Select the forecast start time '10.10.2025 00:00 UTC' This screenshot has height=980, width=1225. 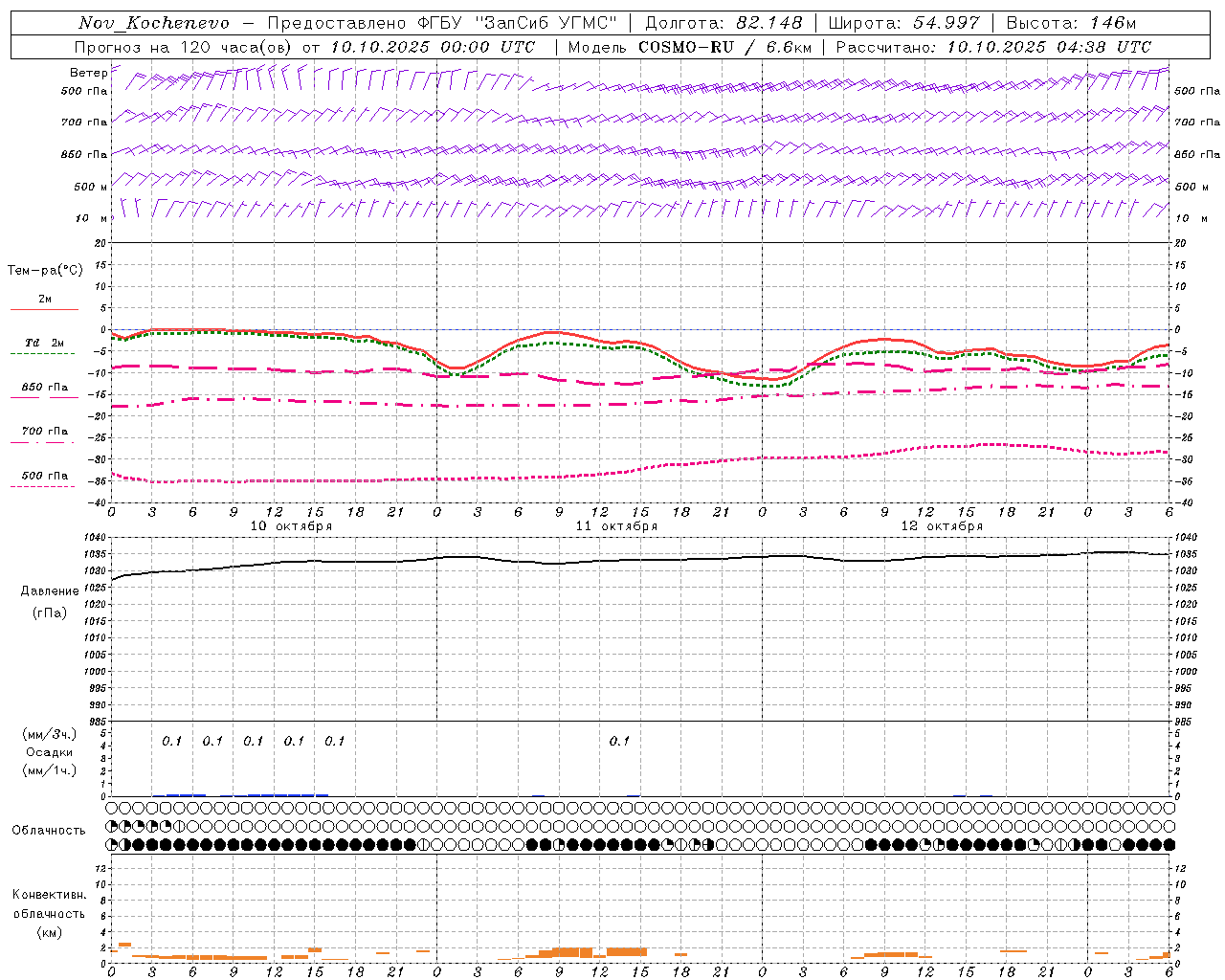(433, 47)
